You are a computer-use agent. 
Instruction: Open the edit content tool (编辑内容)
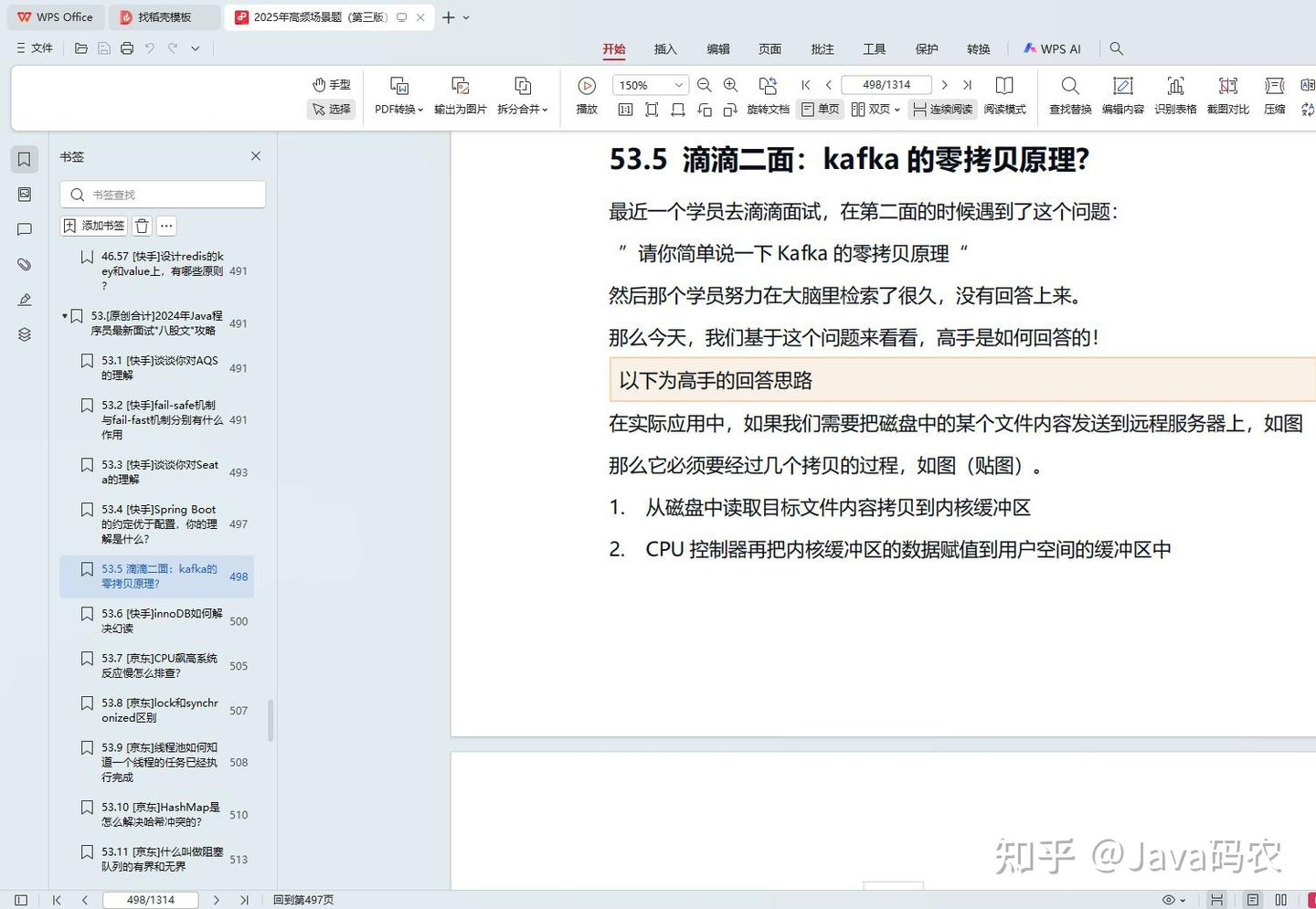pos(1122,96)
